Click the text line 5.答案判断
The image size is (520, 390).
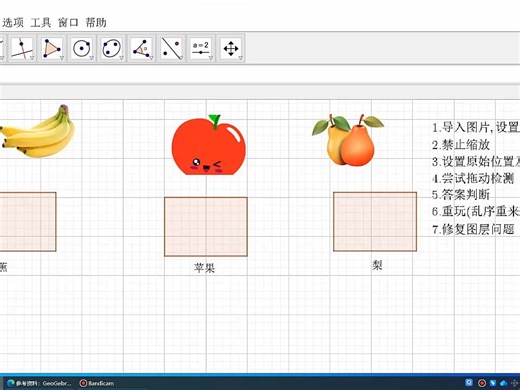(461, 195)
